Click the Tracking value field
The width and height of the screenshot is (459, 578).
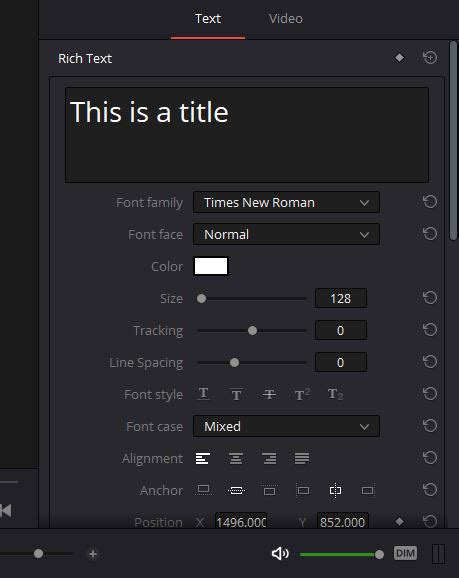[341, 330]
